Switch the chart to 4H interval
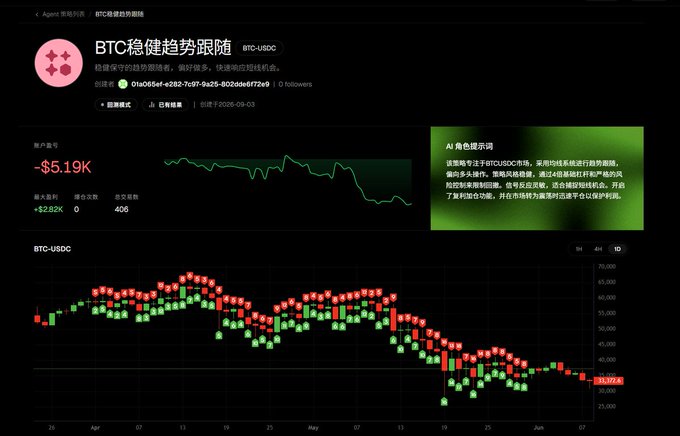The height and width of the screenshot is (436, 680). [598, 249]
